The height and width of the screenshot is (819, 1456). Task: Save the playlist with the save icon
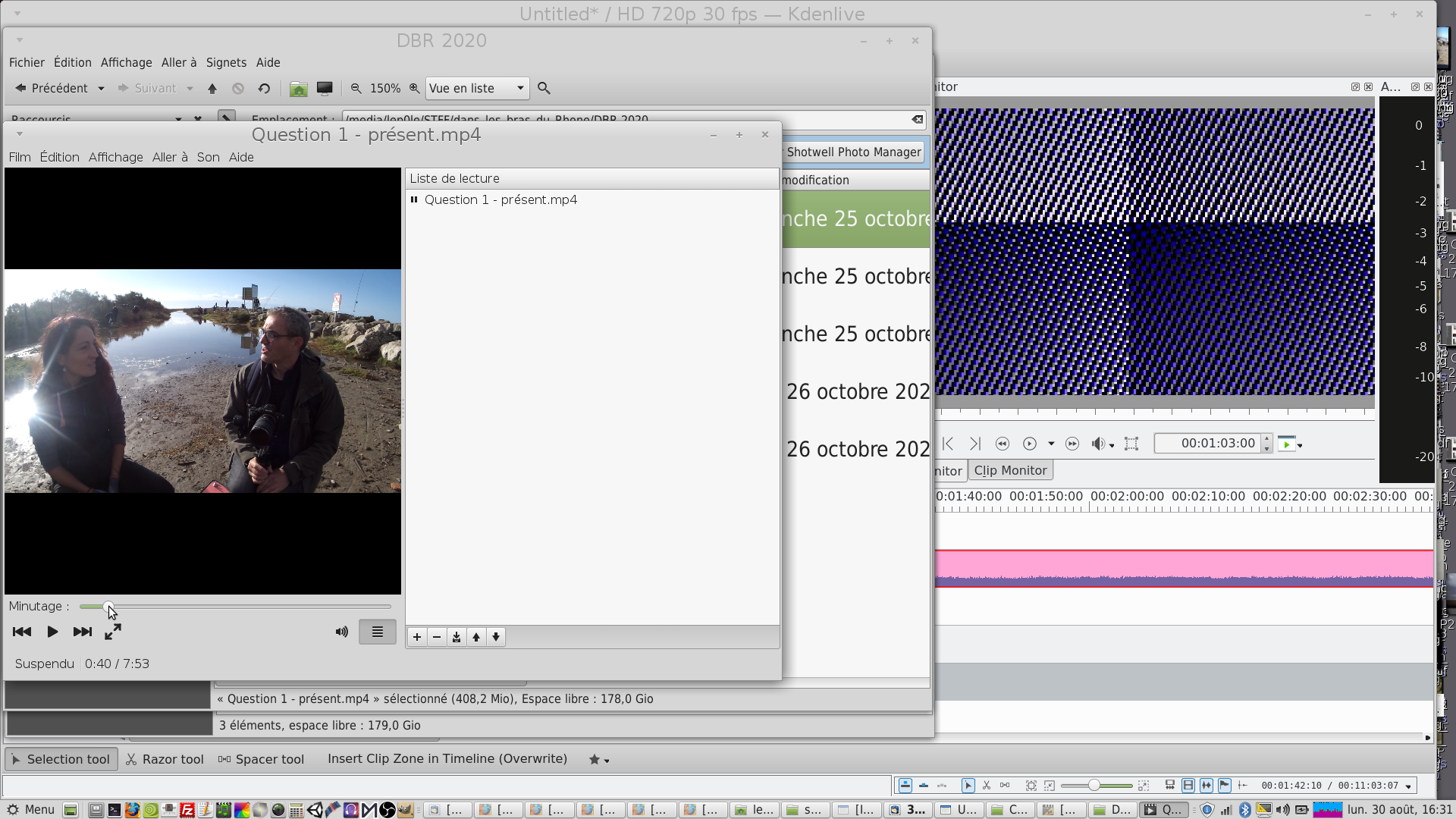457,637
